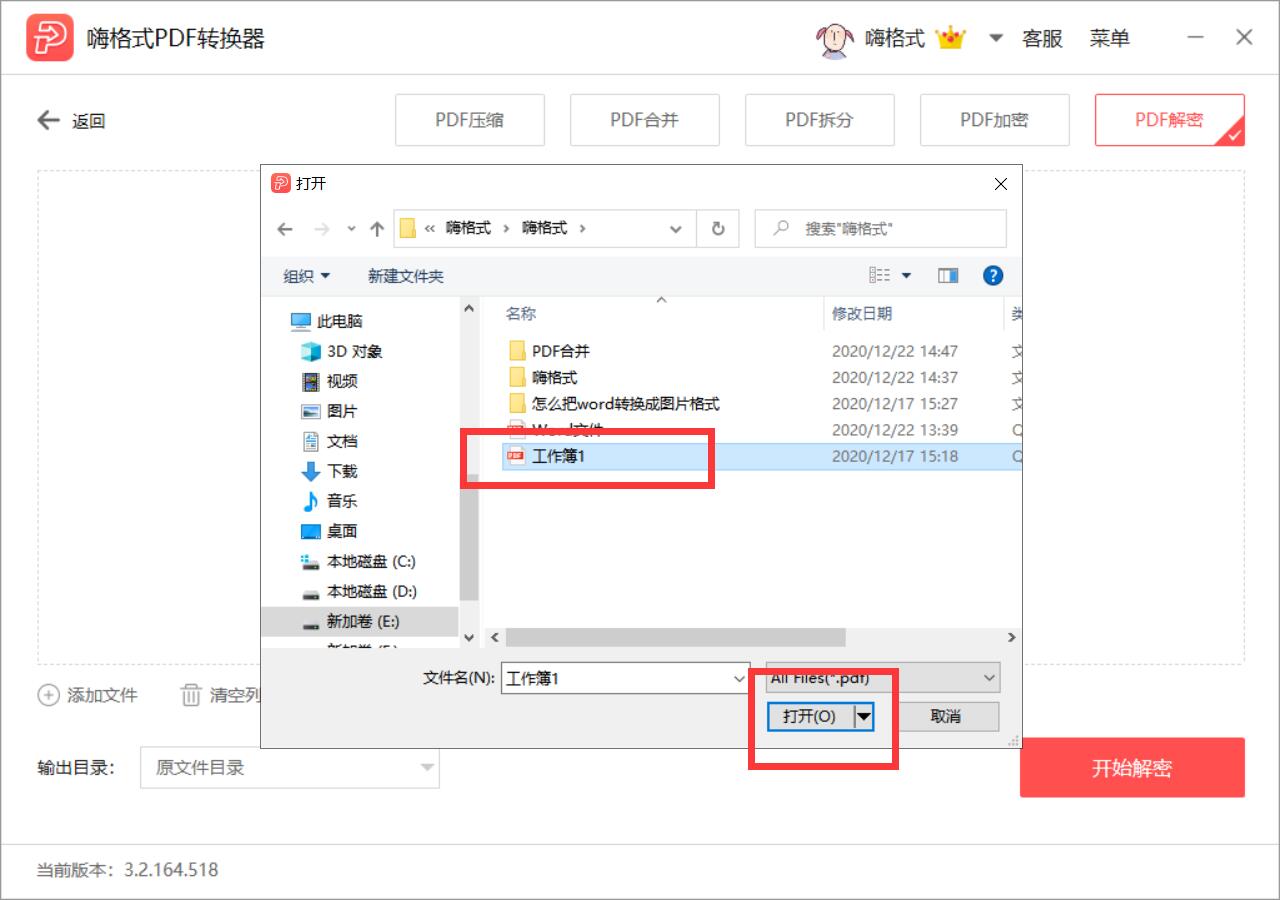Expand the 文件名 dropdown arrow
This screenshot has width=1280, height=900.
tap(739, 679)
